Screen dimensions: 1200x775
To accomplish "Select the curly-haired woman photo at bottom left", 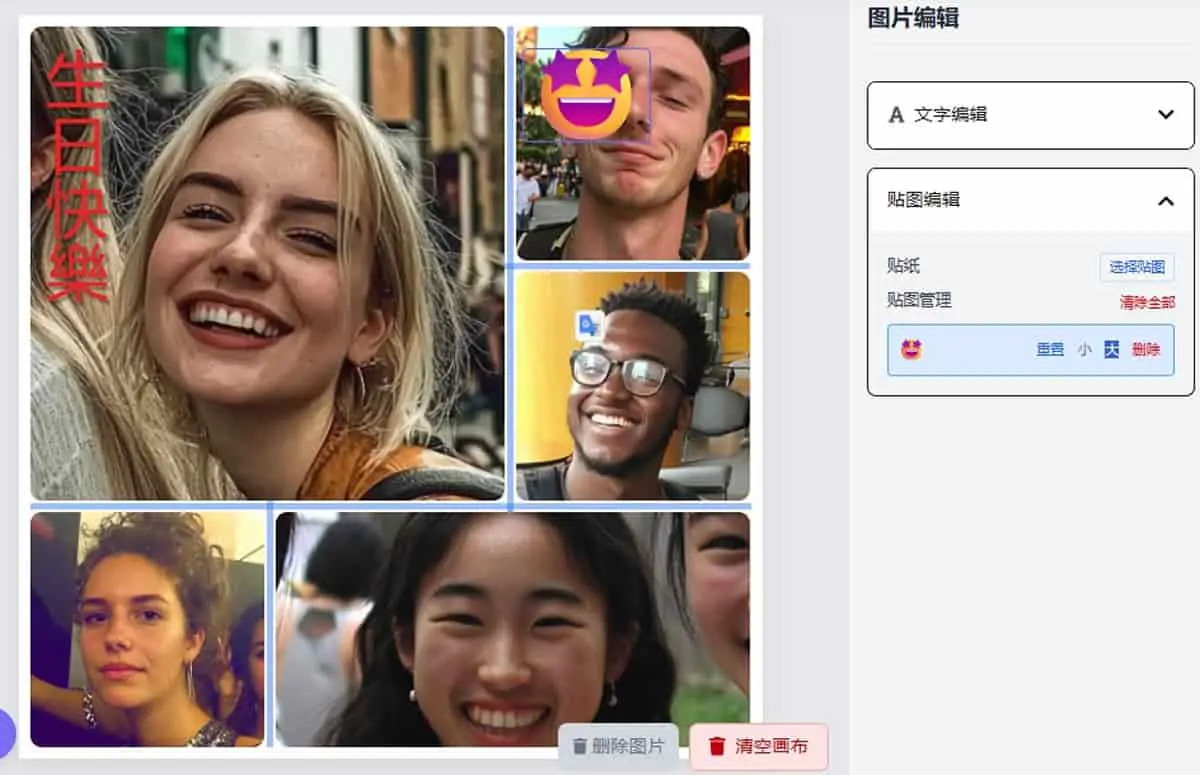I will (x=148, y=629).
